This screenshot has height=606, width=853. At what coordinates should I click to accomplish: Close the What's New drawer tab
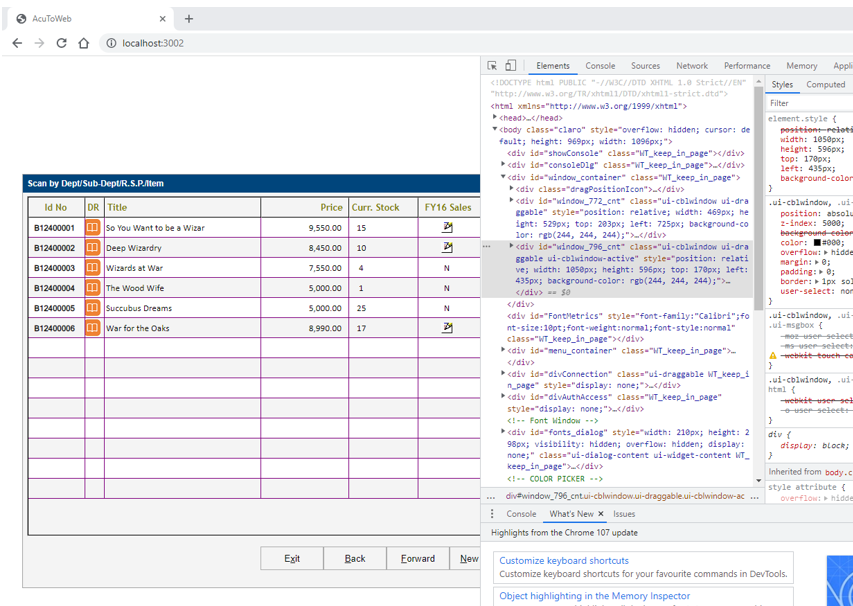pyautogui.click(x=601, y=514)
